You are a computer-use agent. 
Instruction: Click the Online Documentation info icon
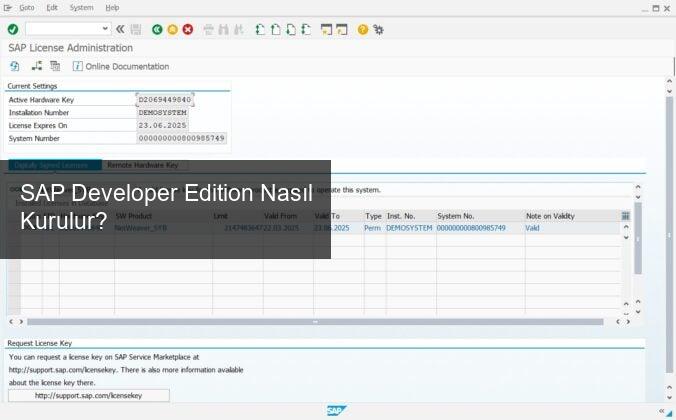[77, 66]
